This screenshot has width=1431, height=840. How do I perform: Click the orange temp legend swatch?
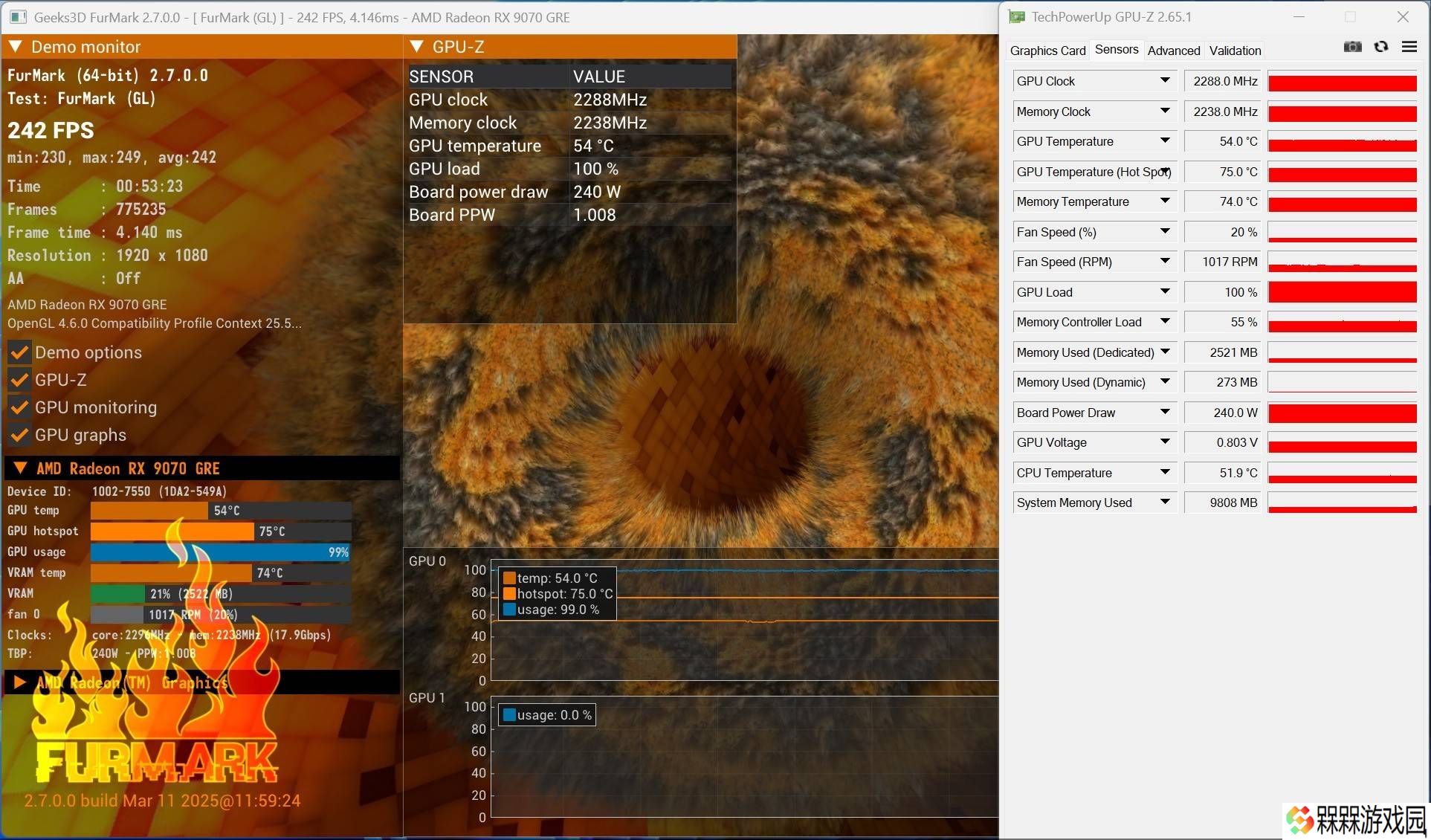[x=509, y=578]
